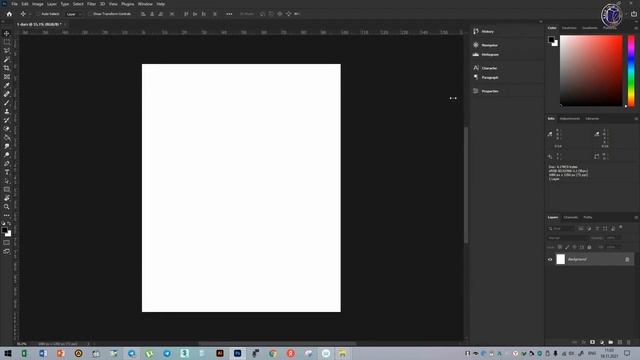Screen dimensions: 640x360
Task: Select the Frame tool
Action: point(7,77)
